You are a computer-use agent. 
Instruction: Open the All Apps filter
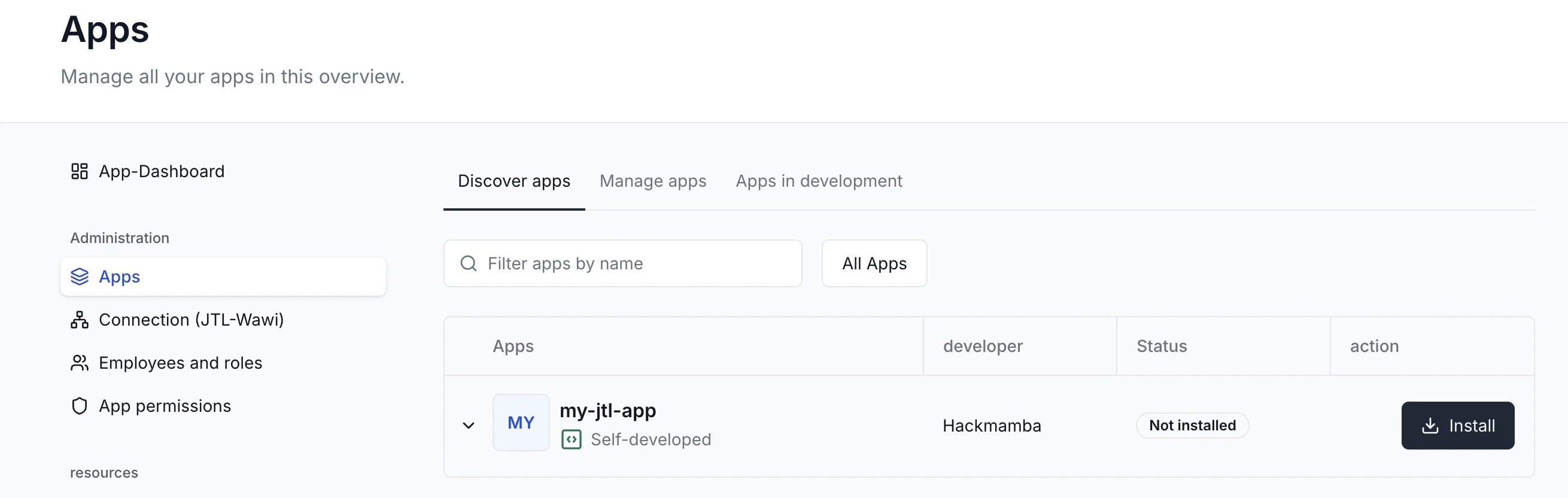pos(874,263)
